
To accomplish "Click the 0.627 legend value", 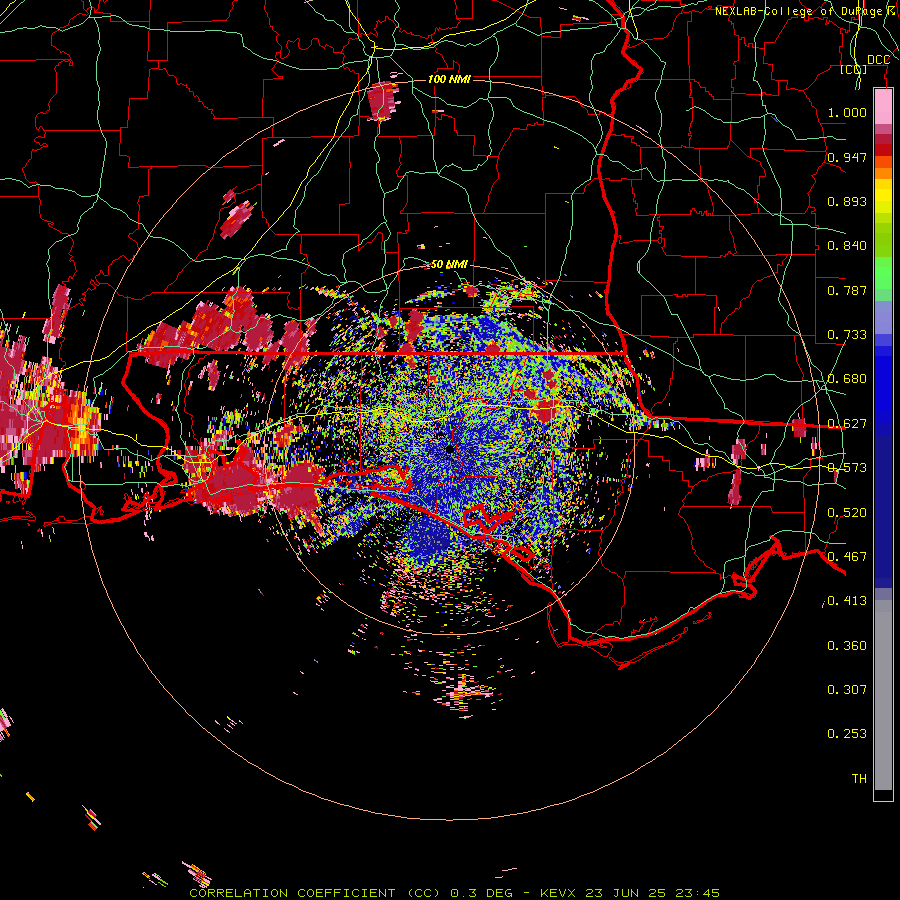I will [x=847, y=424].
